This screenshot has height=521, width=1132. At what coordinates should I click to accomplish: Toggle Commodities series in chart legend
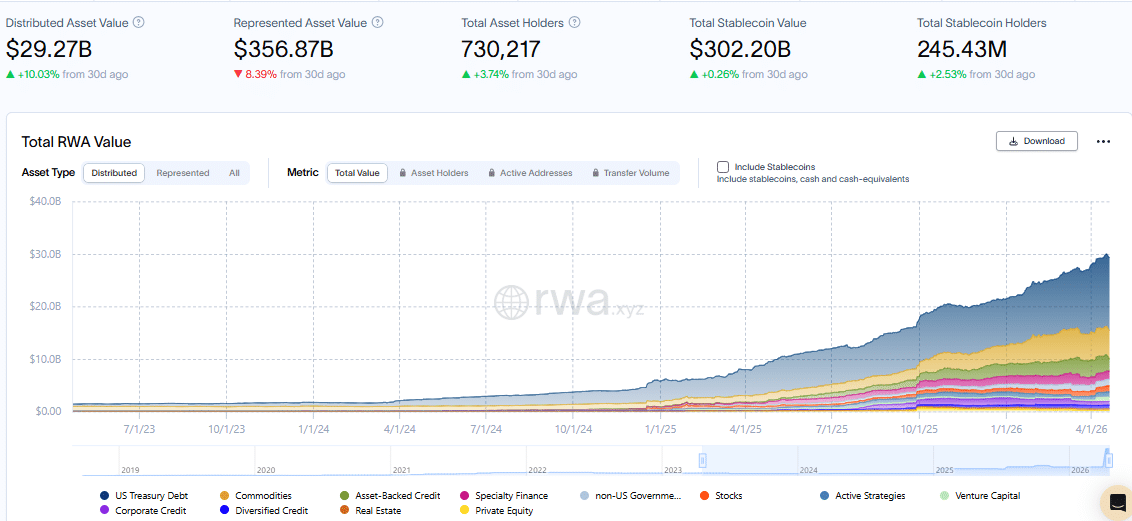tap(263, 495)
